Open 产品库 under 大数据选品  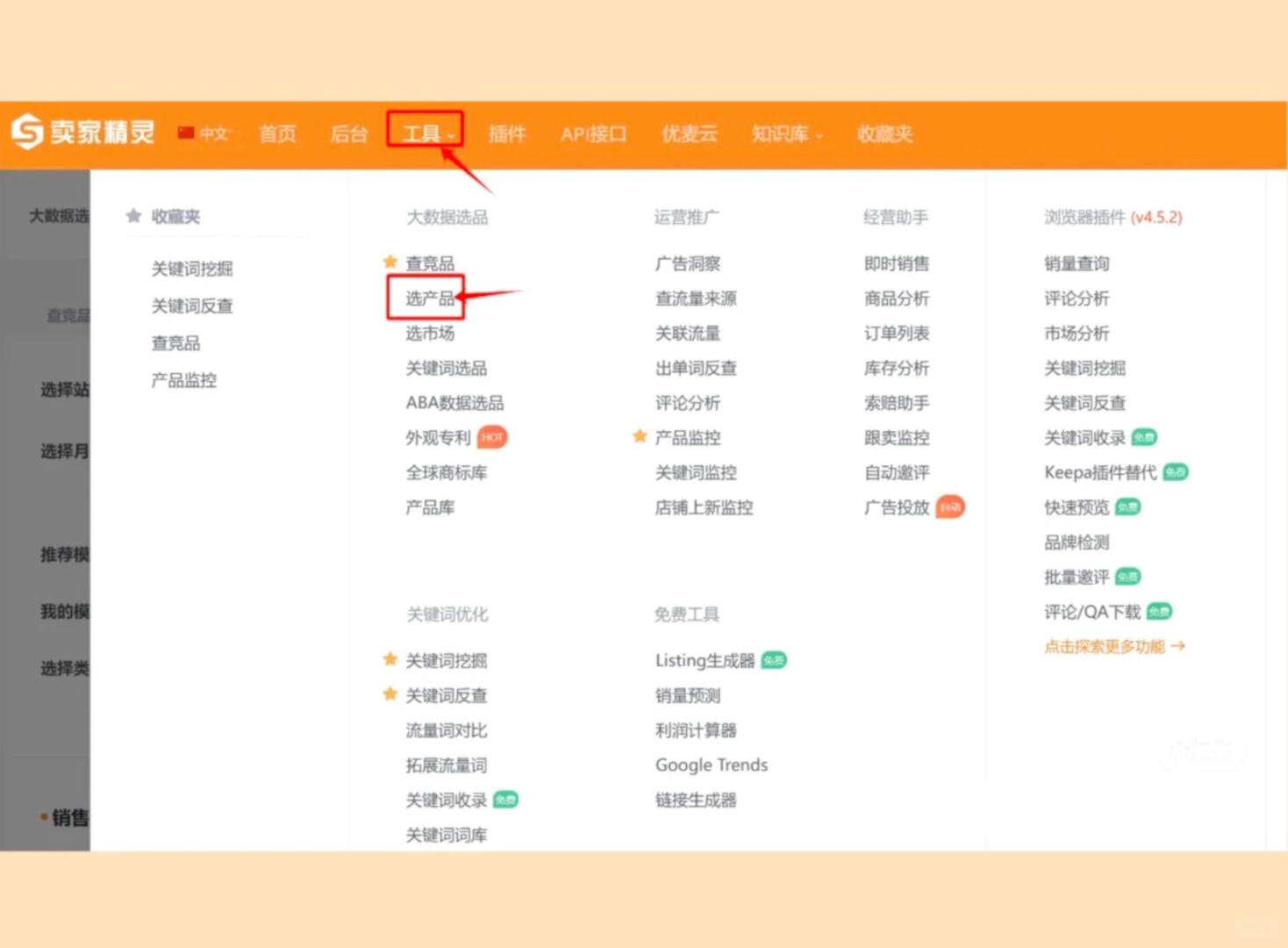tap(430, 507)
